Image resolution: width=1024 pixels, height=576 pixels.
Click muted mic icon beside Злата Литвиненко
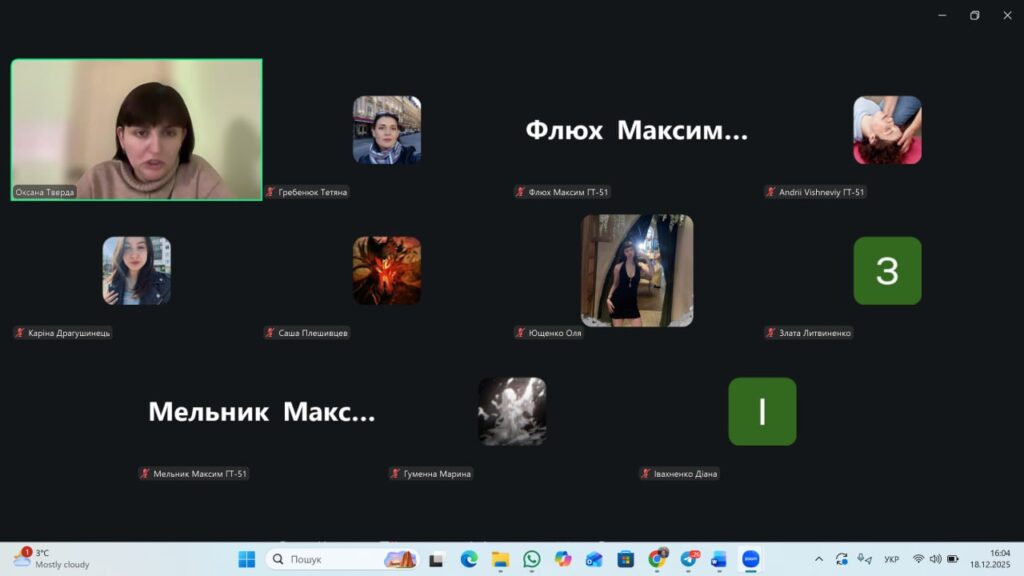771,333
